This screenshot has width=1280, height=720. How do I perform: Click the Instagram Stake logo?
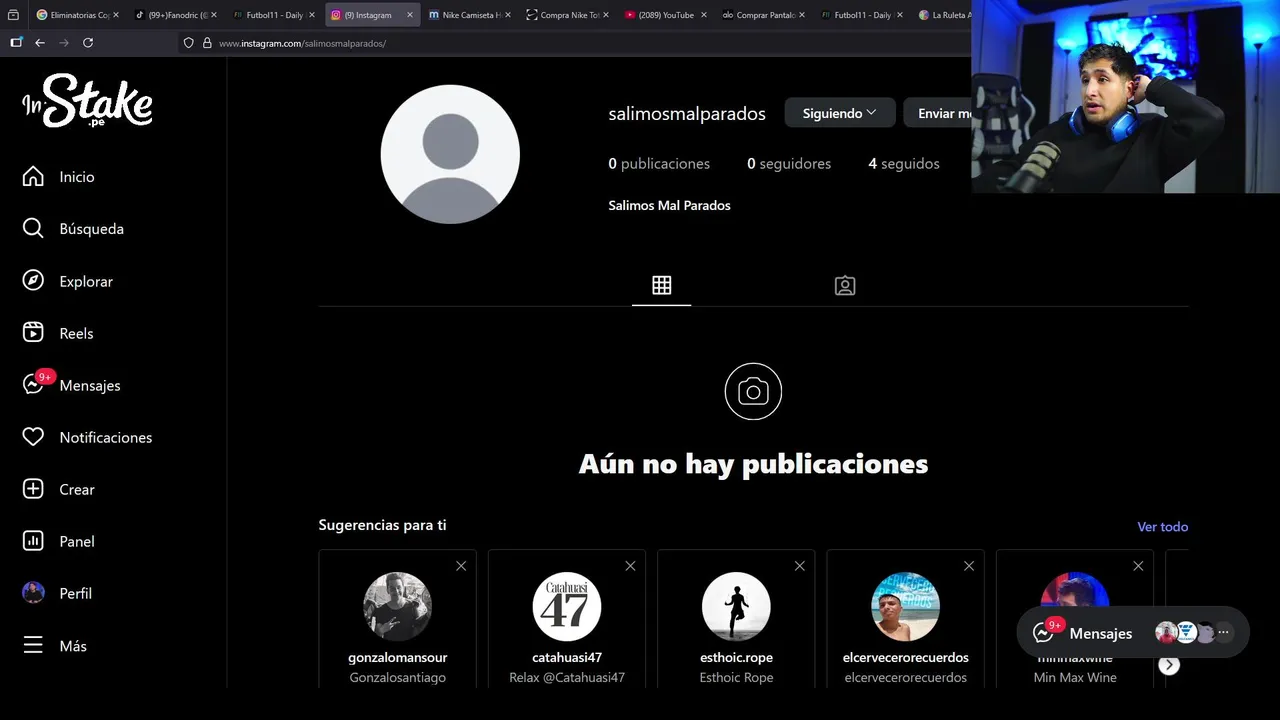(x=87, y=101)
